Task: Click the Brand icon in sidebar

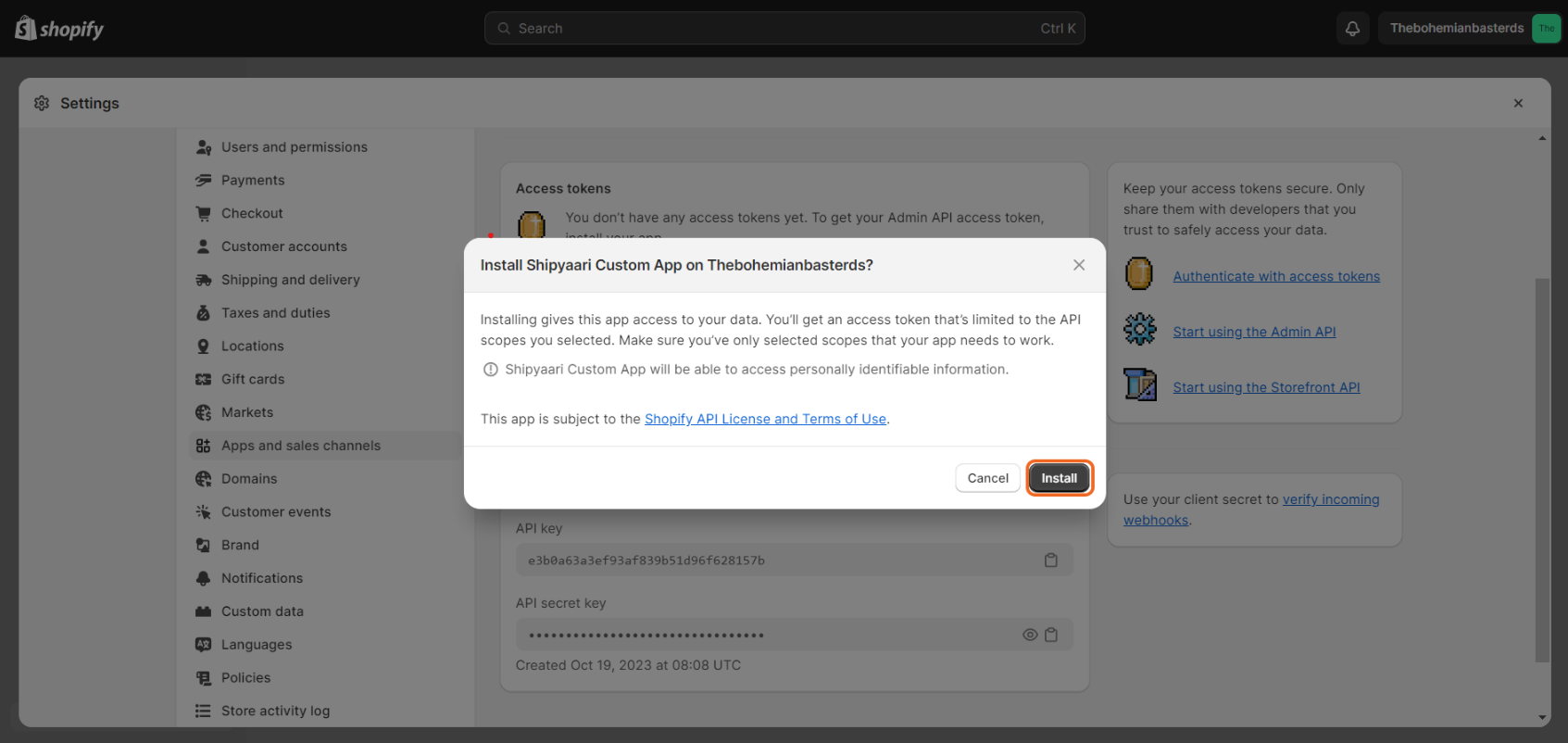Action: (204, 545)
